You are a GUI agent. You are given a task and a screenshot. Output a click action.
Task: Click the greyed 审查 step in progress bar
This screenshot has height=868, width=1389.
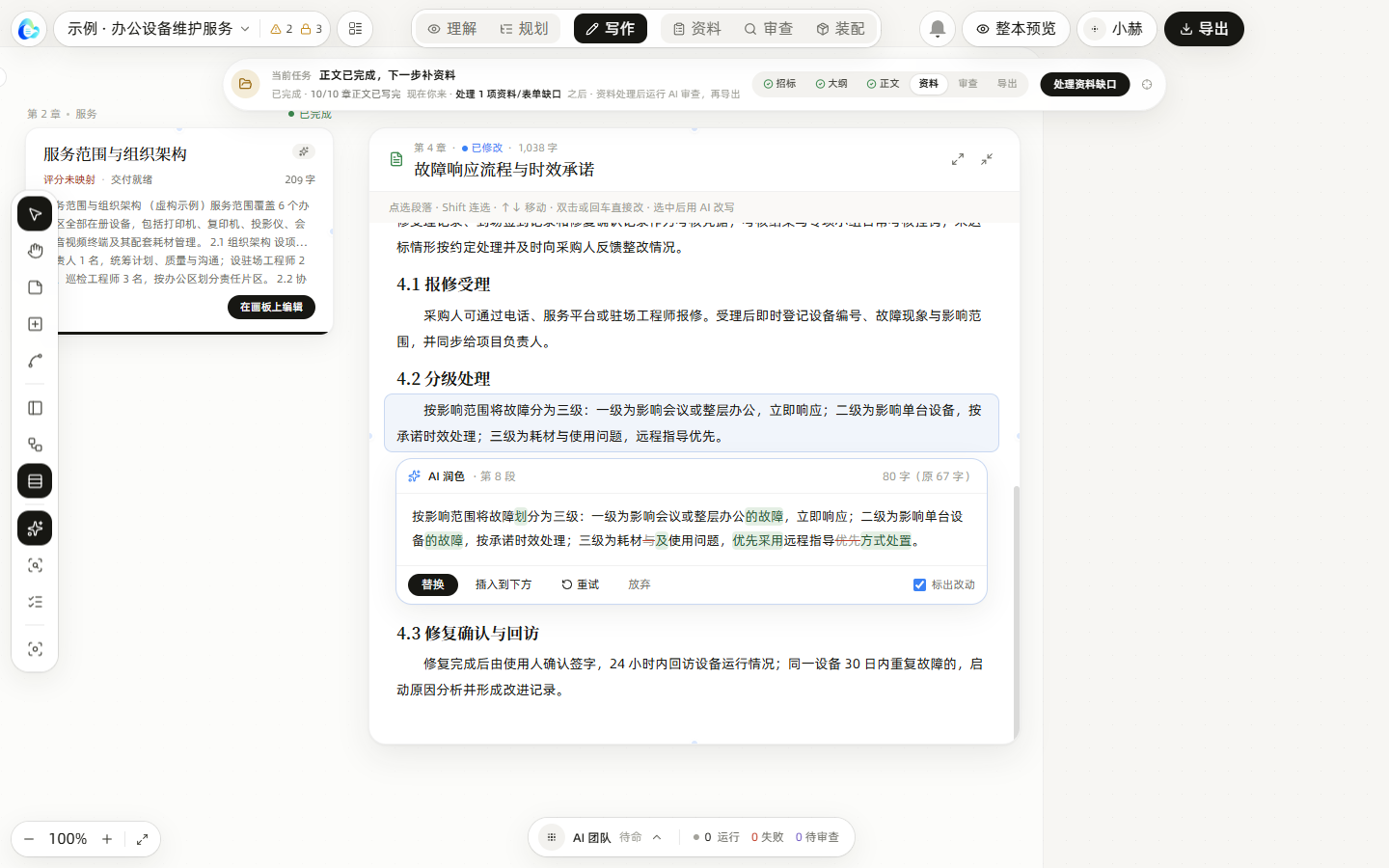pos(967,84)
